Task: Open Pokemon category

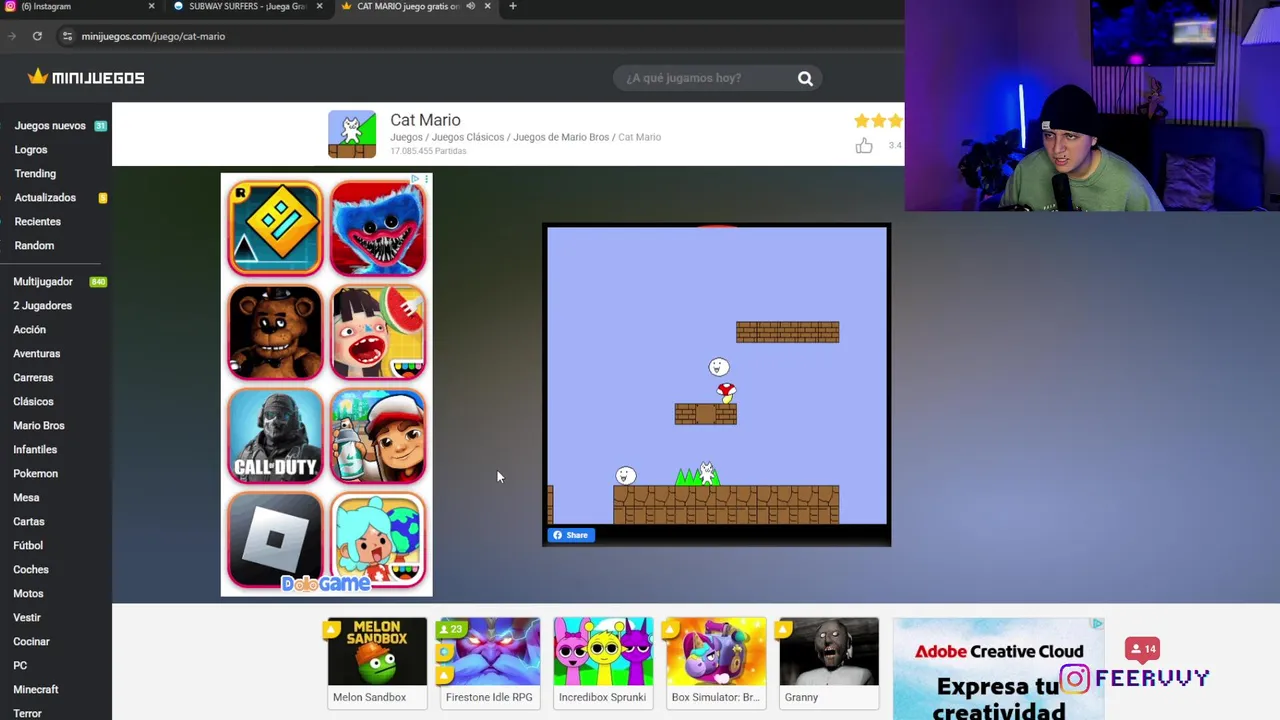Action: [x=35, y=474]
